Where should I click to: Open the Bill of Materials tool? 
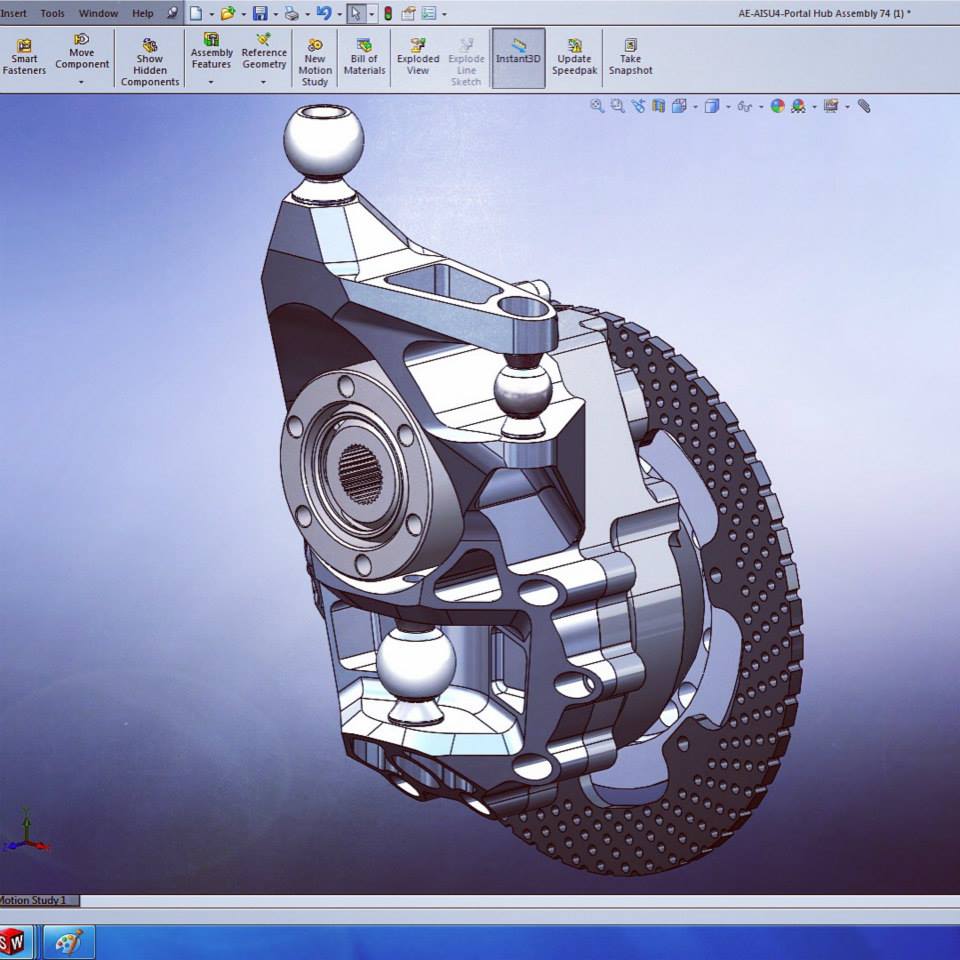tap(364, 58)
